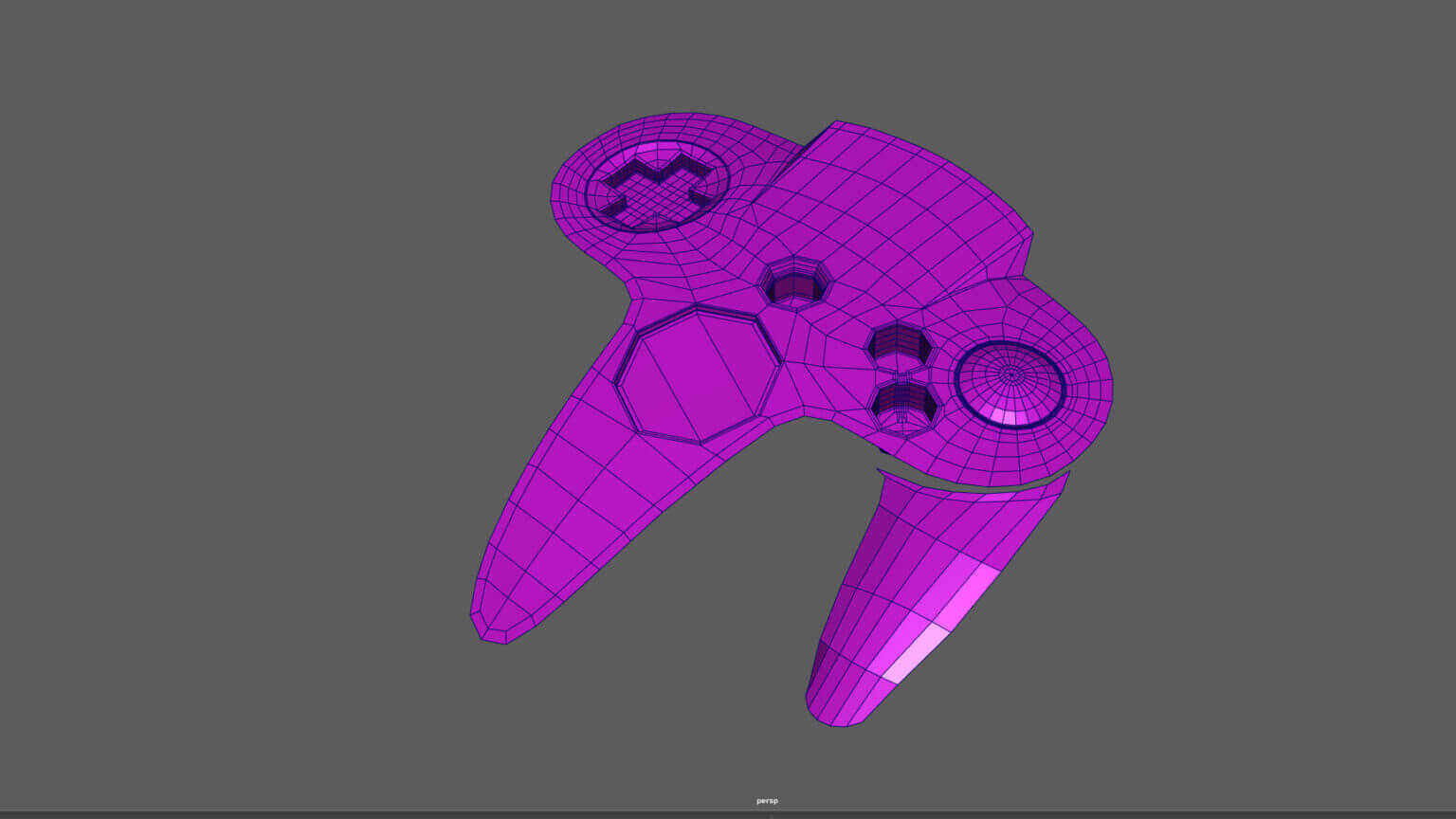This screenshot has height=819, width=1456.
Task: Select the large octagonal panel face
Action: (x=699, y=374)
